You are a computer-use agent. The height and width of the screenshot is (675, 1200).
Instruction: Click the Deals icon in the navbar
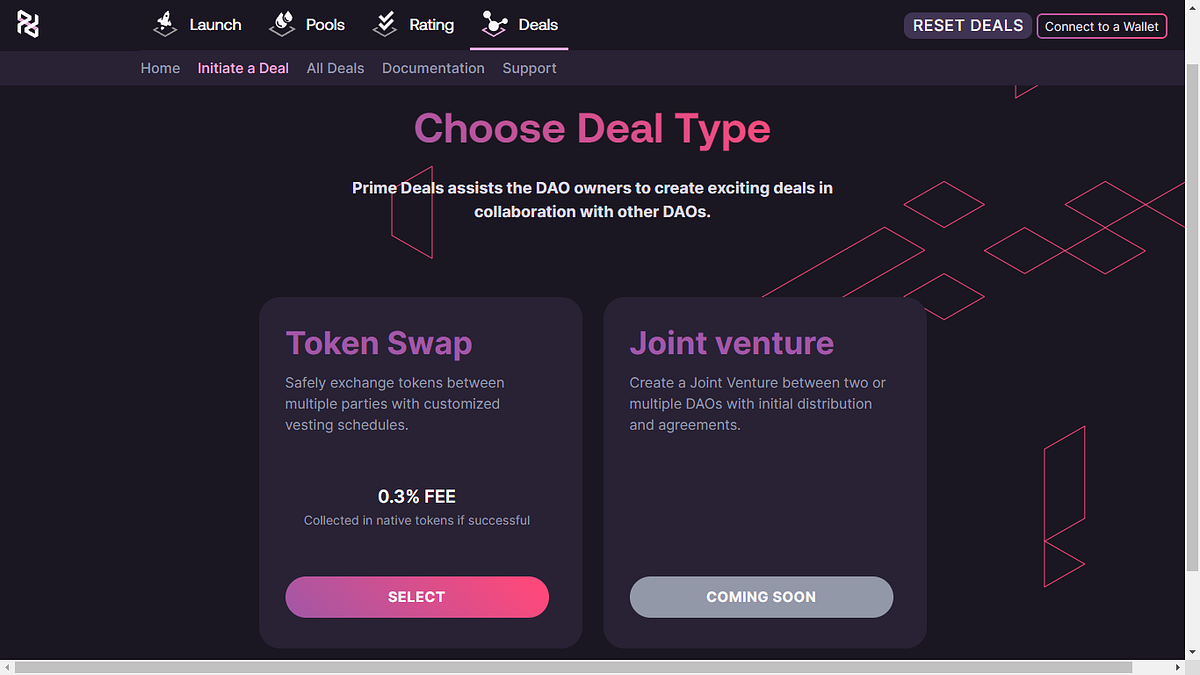(493, 22)
